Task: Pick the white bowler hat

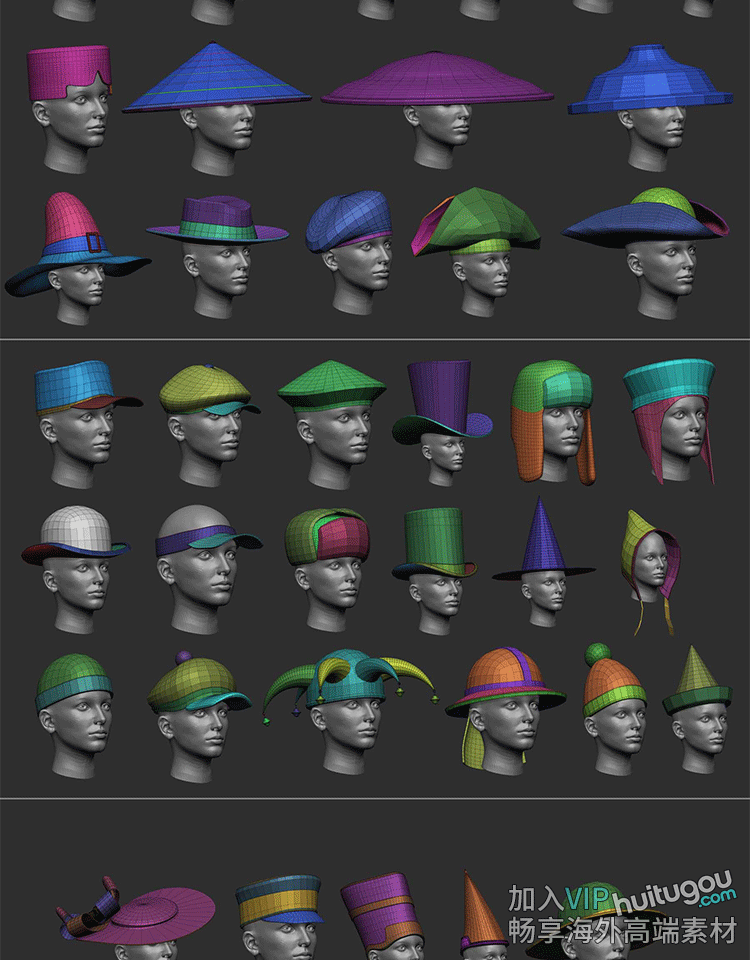Action: (75, 534)
